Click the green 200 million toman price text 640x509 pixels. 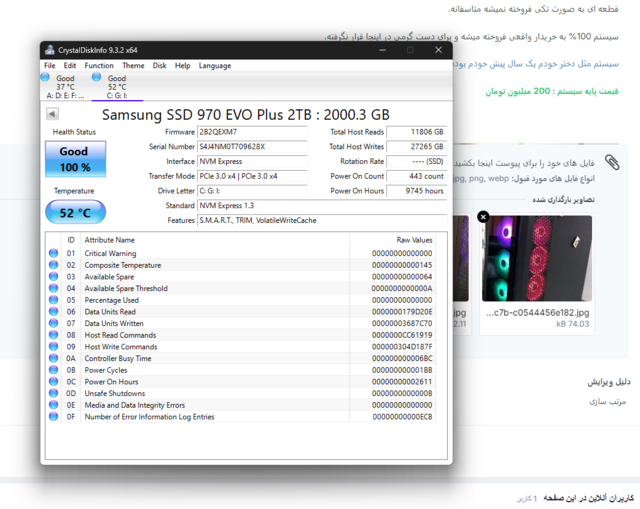point(551,91)
